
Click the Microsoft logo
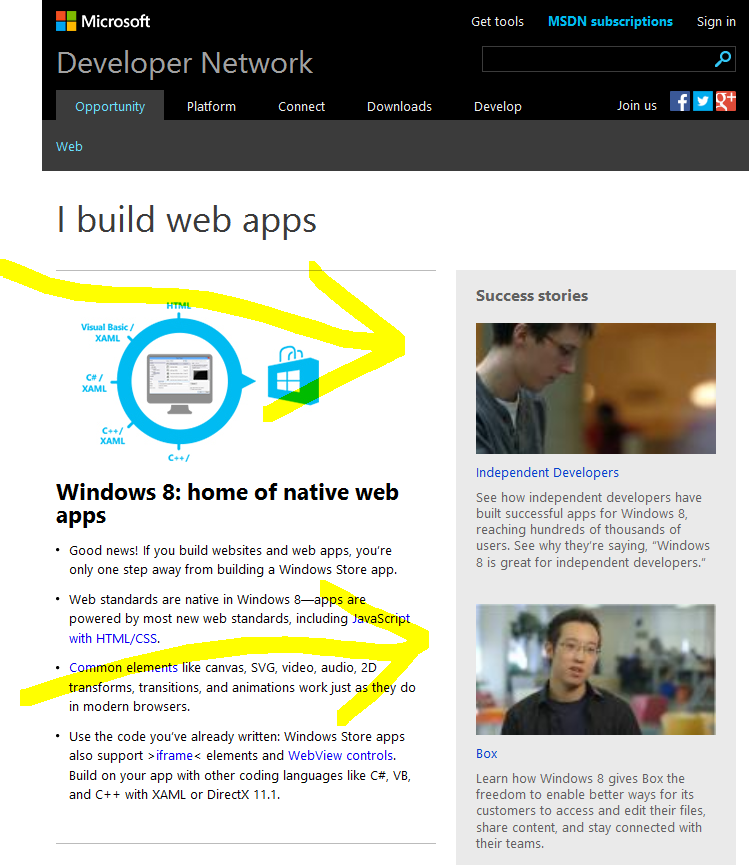(103, 21)
